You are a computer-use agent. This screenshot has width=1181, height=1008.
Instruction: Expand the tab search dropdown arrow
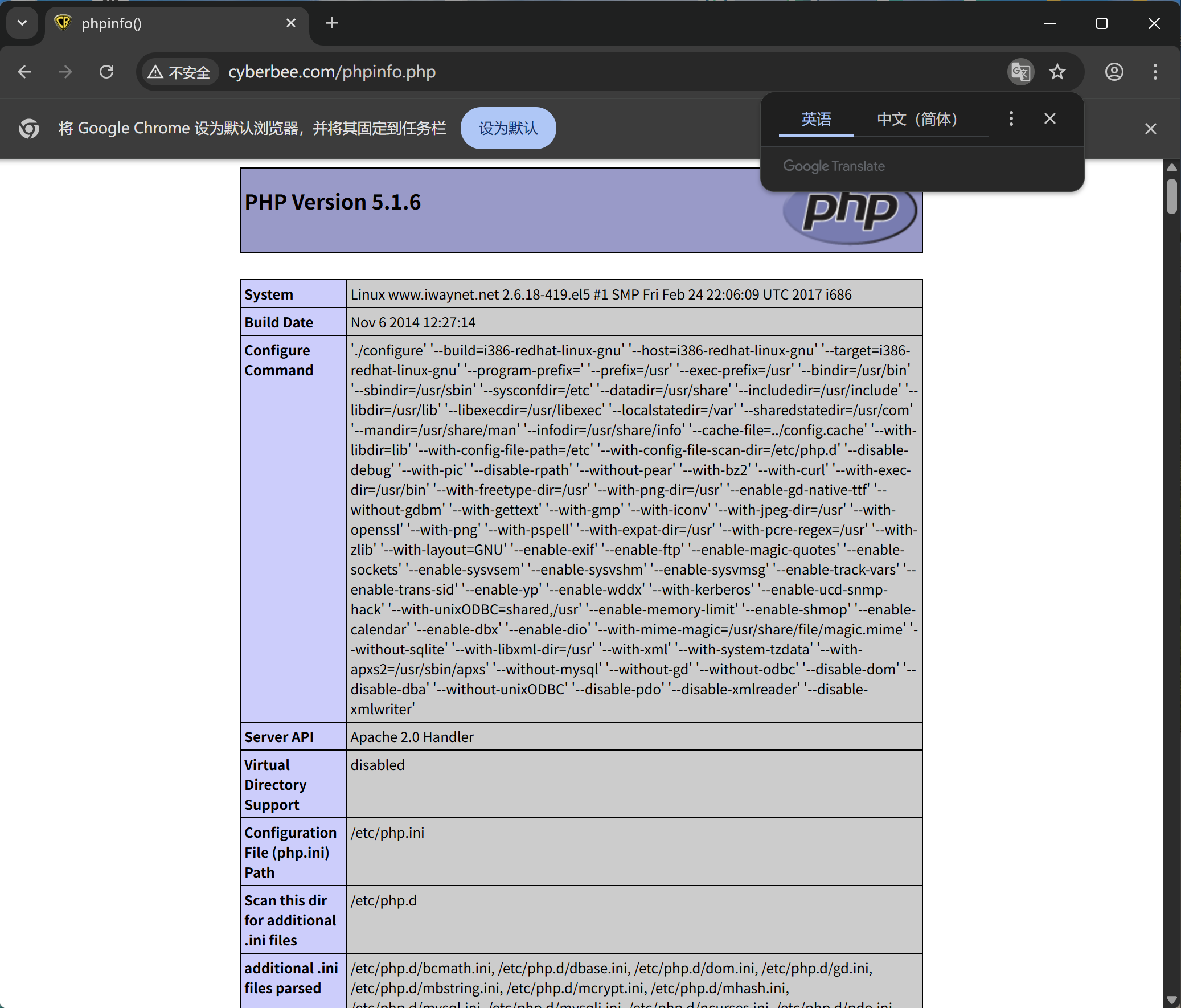[22, 23]
